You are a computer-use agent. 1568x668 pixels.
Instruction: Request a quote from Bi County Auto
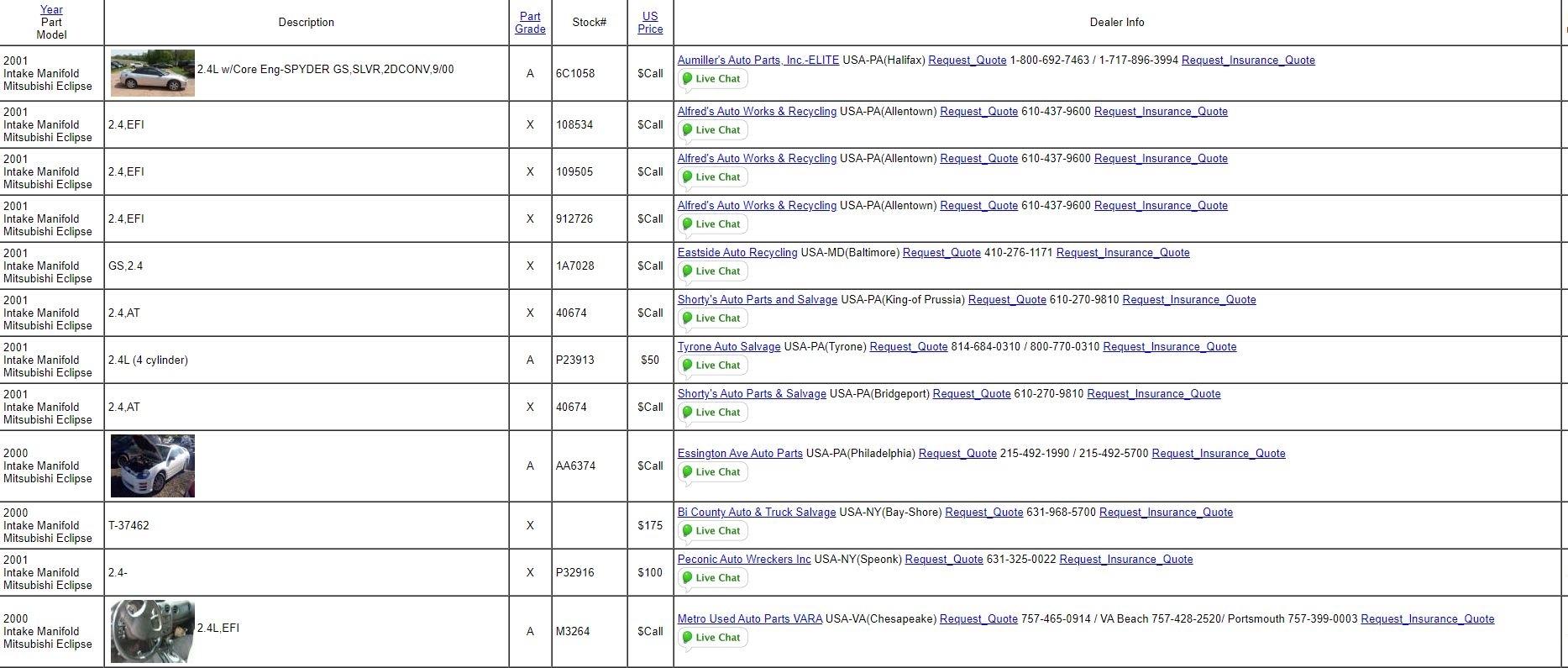[984, 513]
